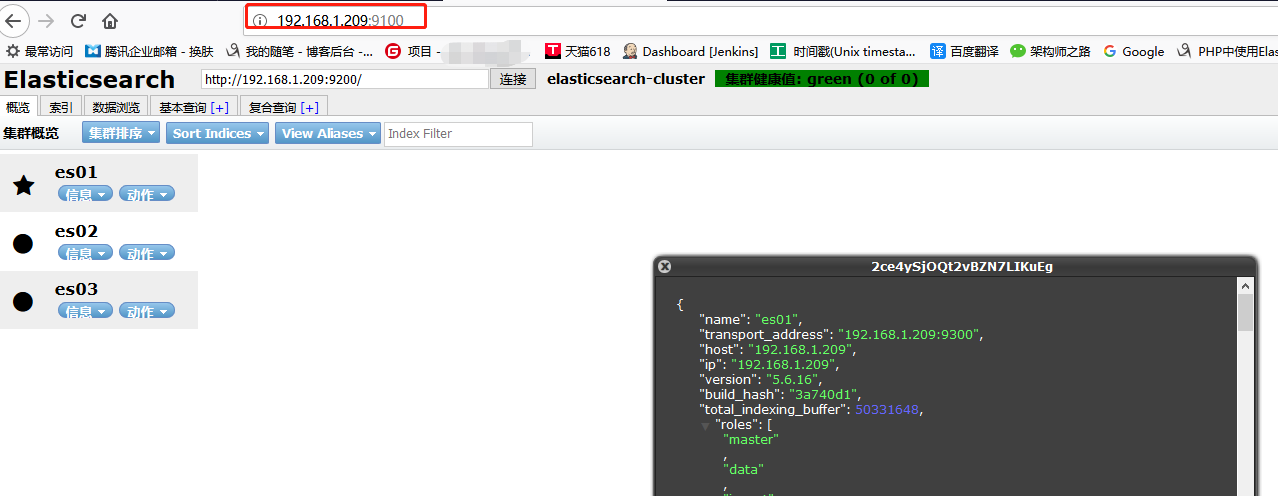1278x496 pixels.
Task: Click the "3a740d1" build_hash value
Action: click(x=824, y=394)
